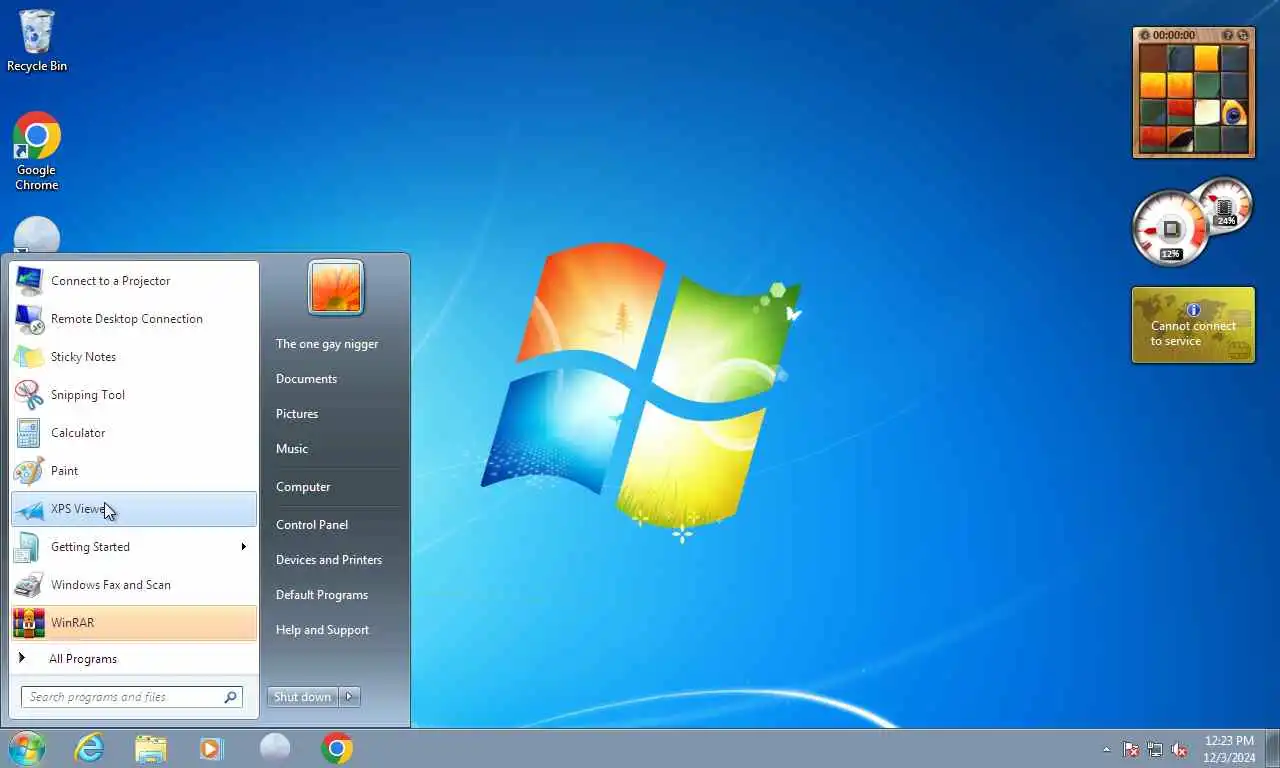The image size is (1280, 768).
Task: Open the arrow menu beside Shut down
Action: tap(350, 697)
